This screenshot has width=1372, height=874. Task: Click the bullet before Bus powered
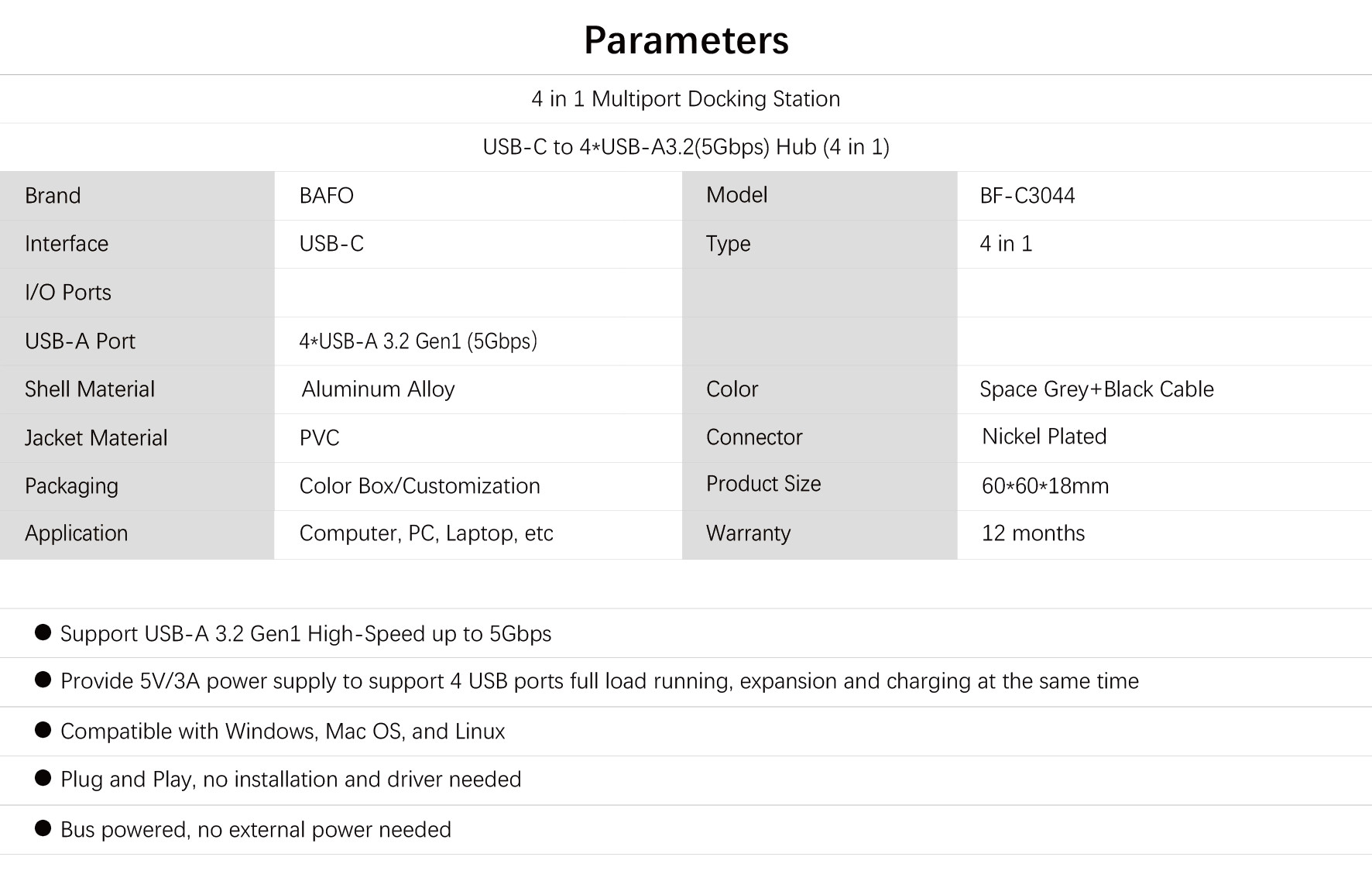pyautogui.click(x=43, y=828)
